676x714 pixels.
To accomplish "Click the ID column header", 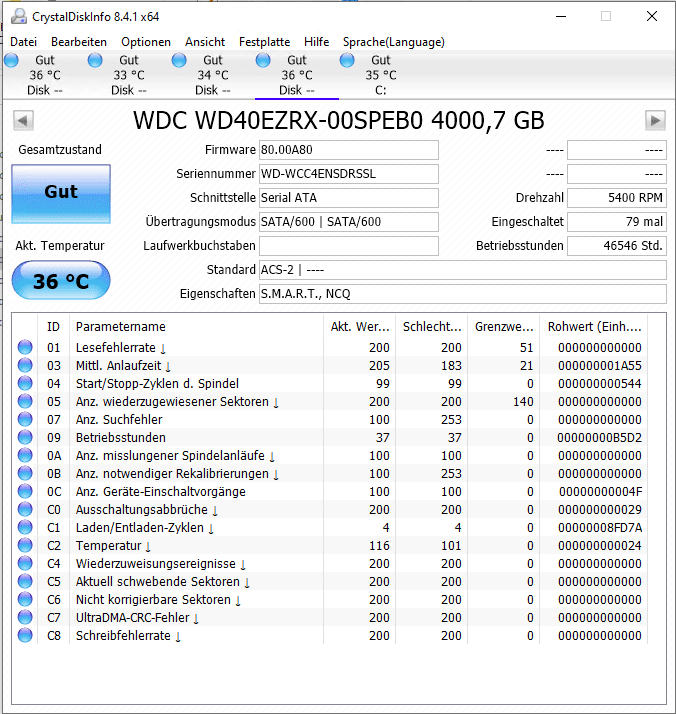I will tap(53, 326).
